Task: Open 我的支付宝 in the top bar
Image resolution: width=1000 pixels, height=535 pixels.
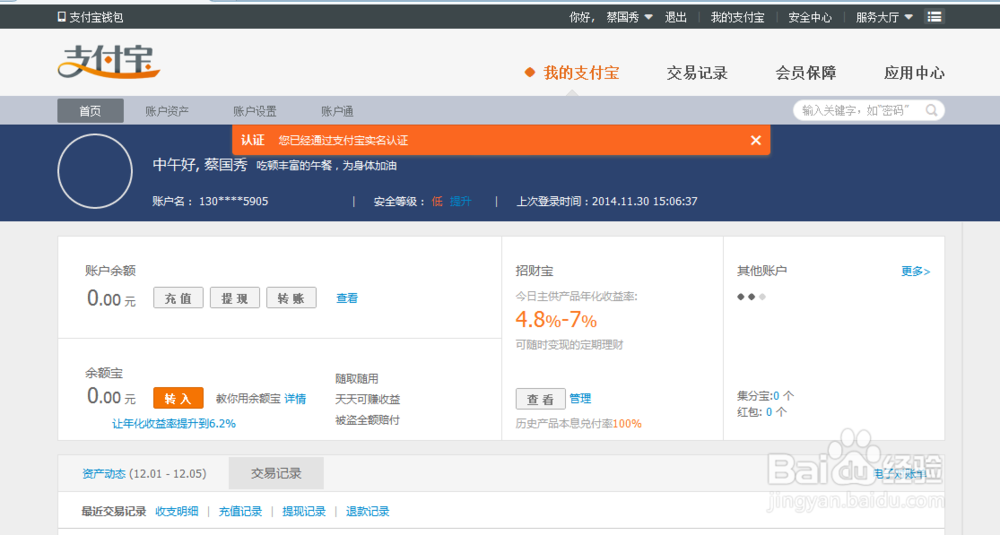Action: pos(737,17)
